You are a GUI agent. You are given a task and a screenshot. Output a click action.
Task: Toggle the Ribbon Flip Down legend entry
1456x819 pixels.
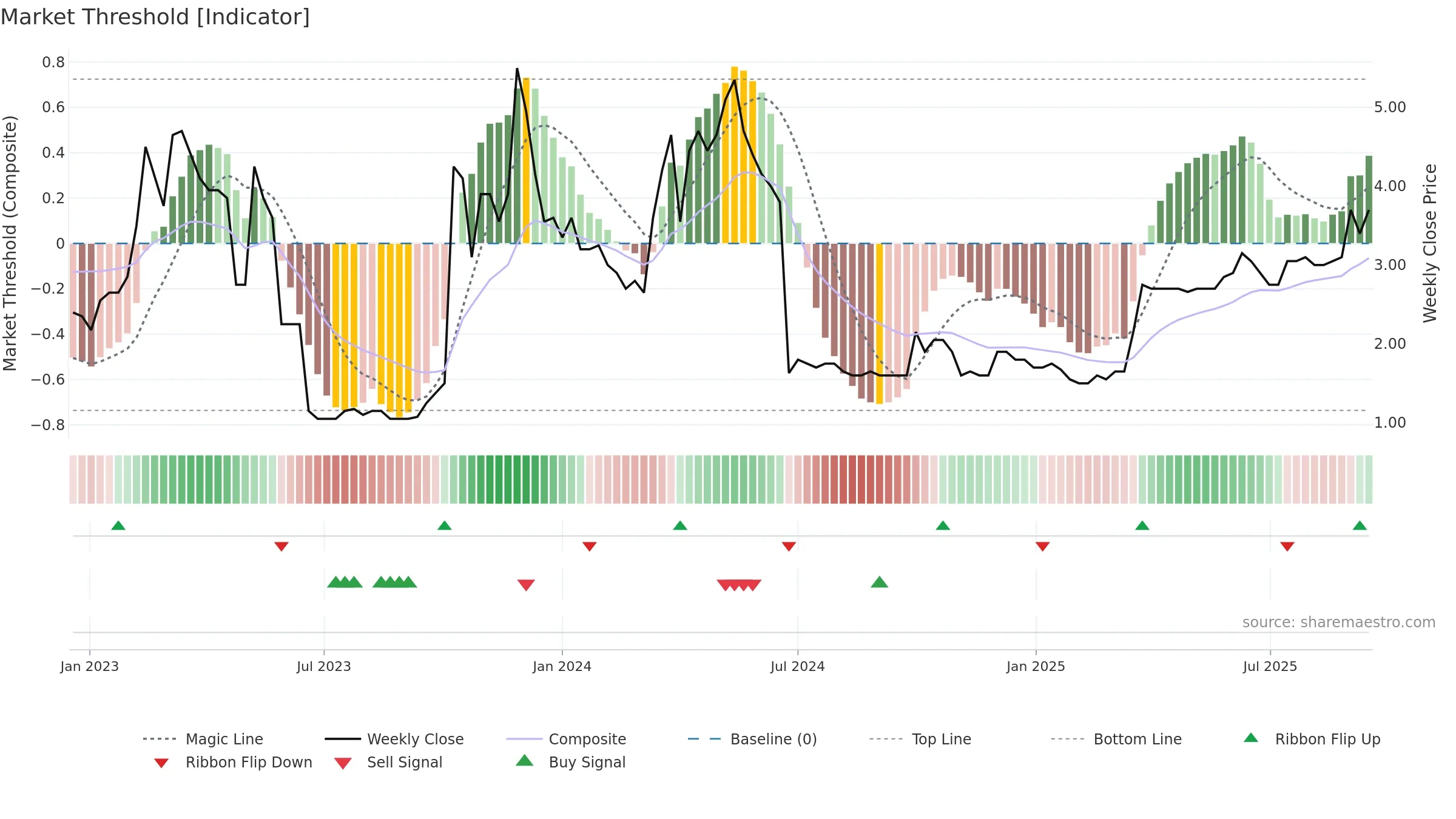pyautogui.click(x=233, y=762)
